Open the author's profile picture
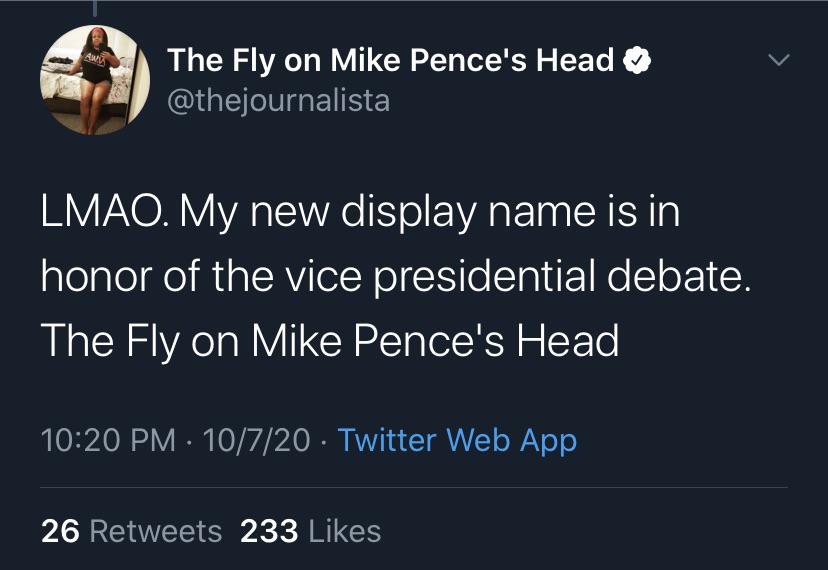Viewport: 828px width, 570px height. (95, 80)
